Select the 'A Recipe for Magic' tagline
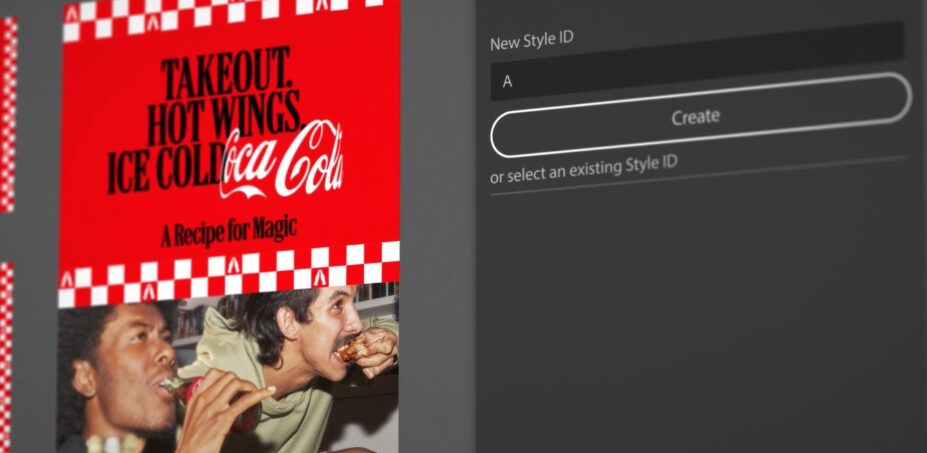 coord(229,231)
